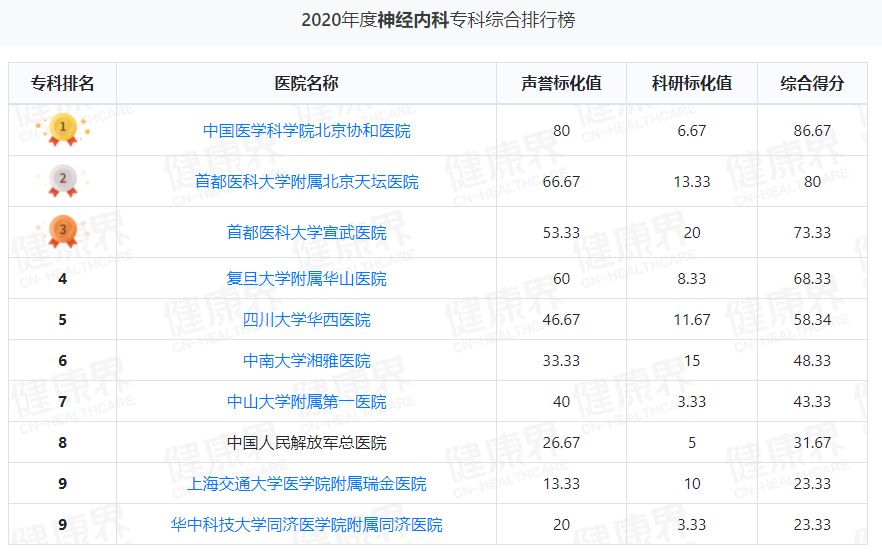This screenshot has width=882, height=560.
Task: Click rank number 7
Action: (x=62, y=401)
